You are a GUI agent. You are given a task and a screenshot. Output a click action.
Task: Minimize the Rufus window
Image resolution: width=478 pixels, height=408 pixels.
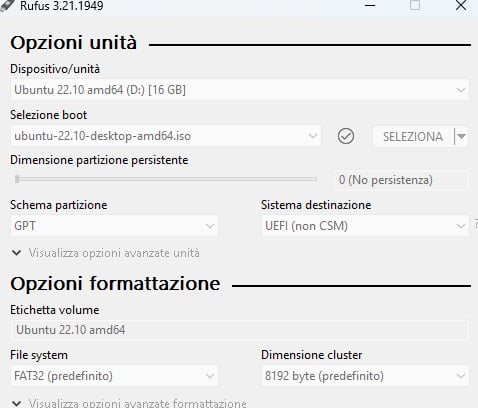click(x=370, y=5)
